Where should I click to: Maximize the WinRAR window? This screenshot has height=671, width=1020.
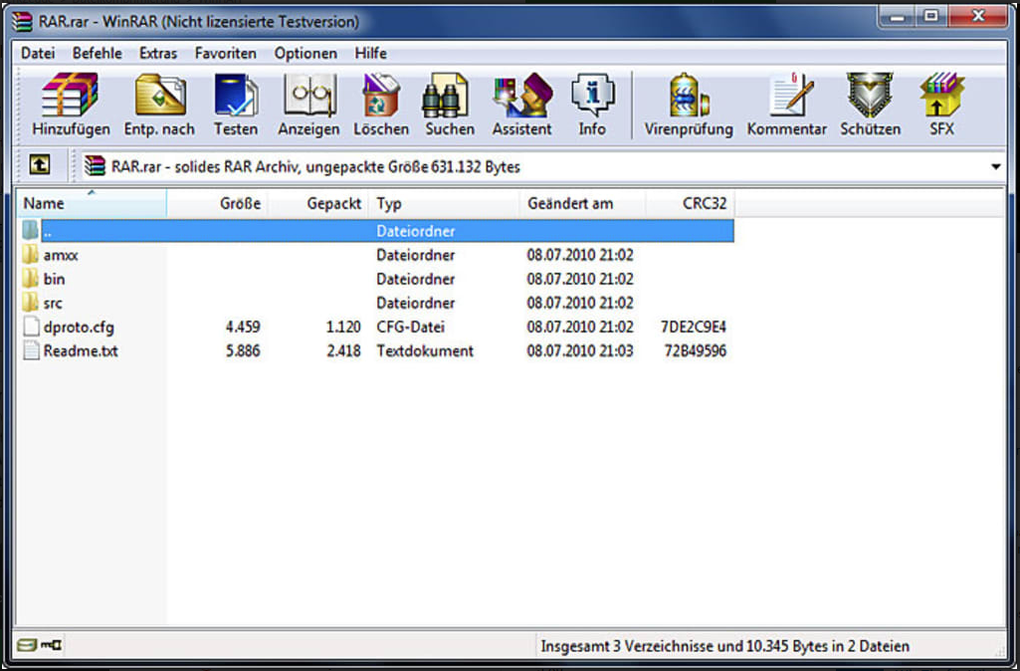point(932,16)
